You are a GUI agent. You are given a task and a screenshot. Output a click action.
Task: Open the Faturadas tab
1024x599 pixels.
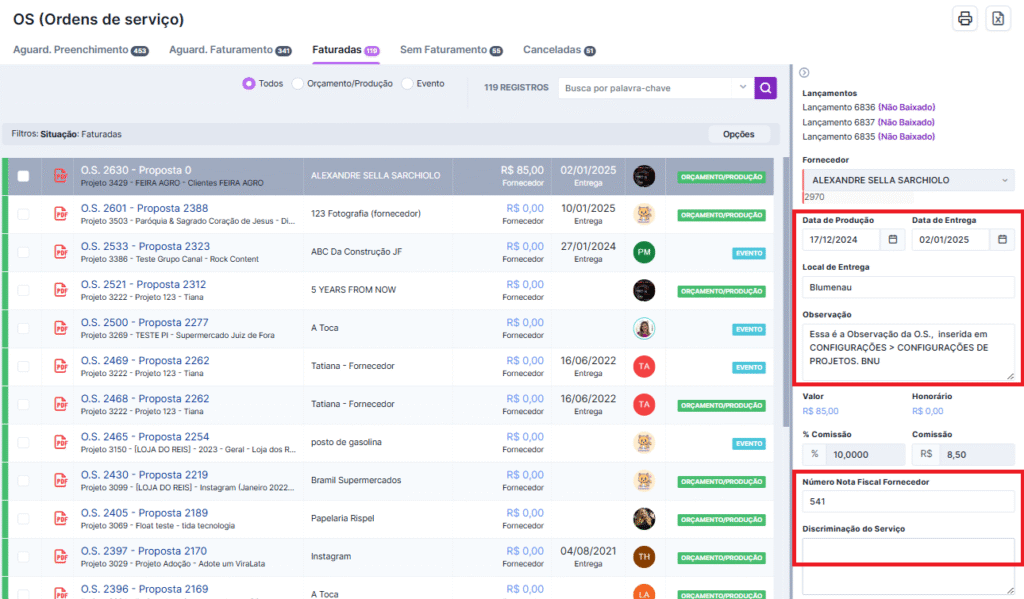coord(345,50)
